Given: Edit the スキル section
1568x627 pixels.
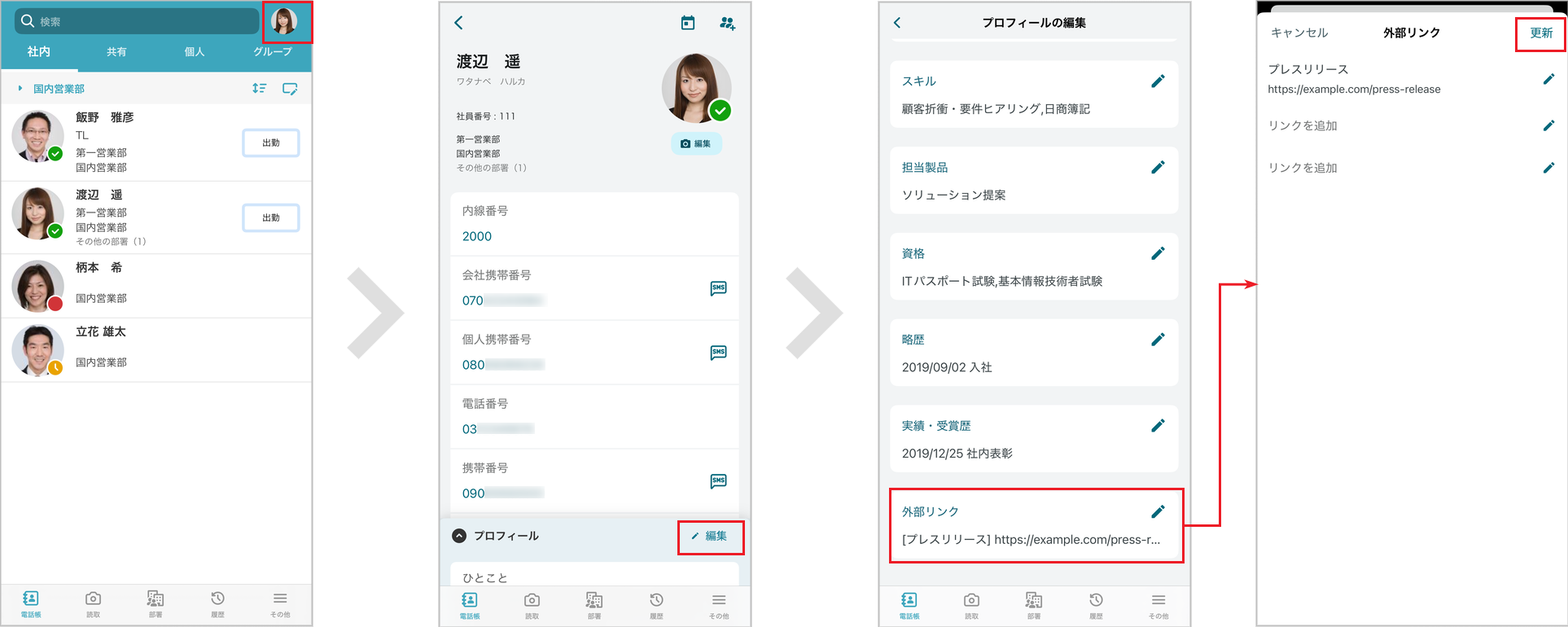Looking at the screenshot, I should point(1158,81).
